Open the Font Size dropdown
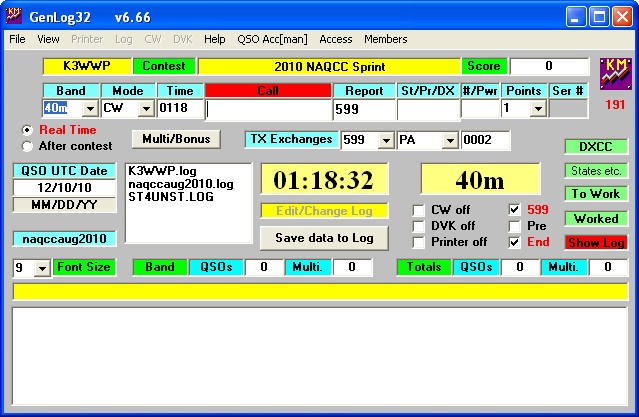This screenshot has width=639, height=417. (43, 268)
